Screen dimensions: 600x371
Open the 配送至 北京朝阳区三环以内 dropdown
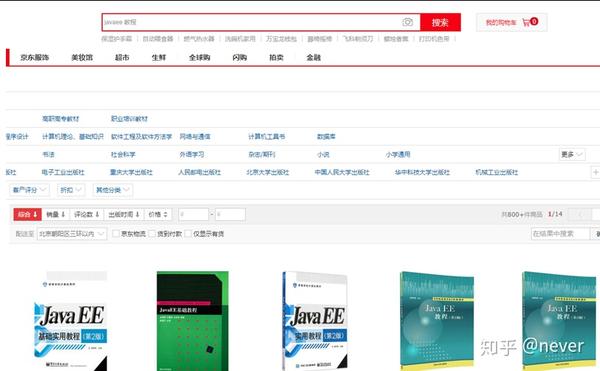pos(72,234)
